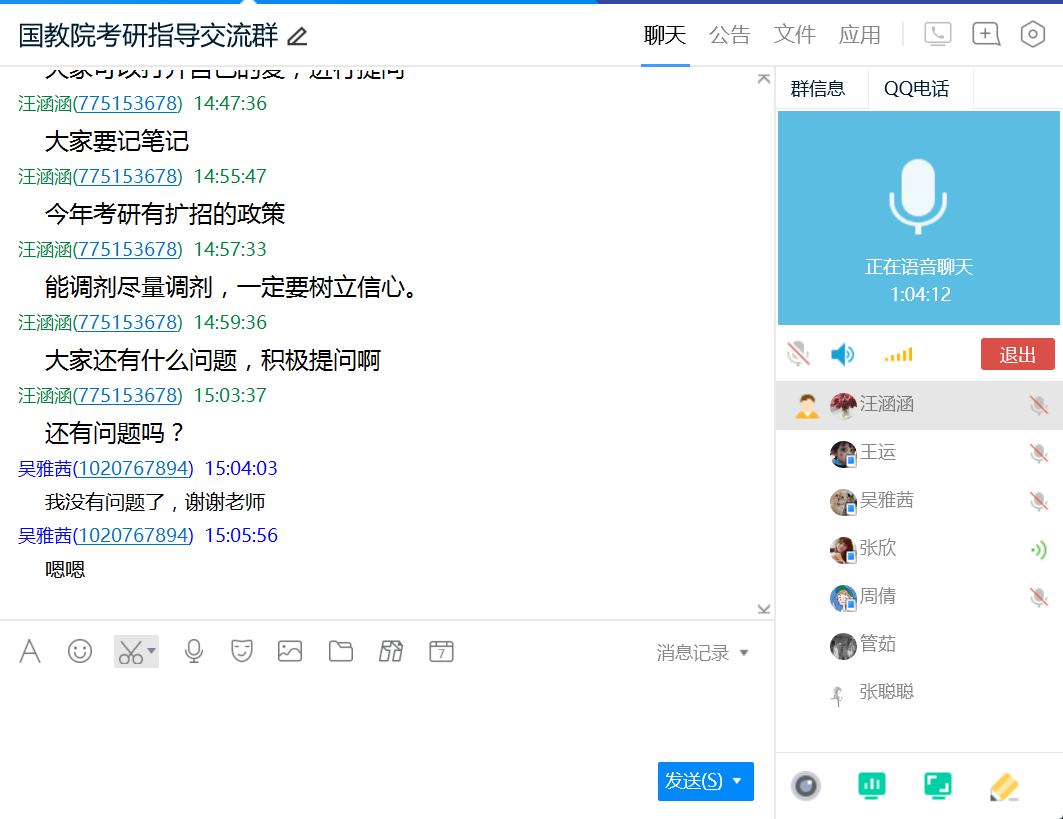
Task: Click the voice message microphone icon
Action: click(193, 651)
